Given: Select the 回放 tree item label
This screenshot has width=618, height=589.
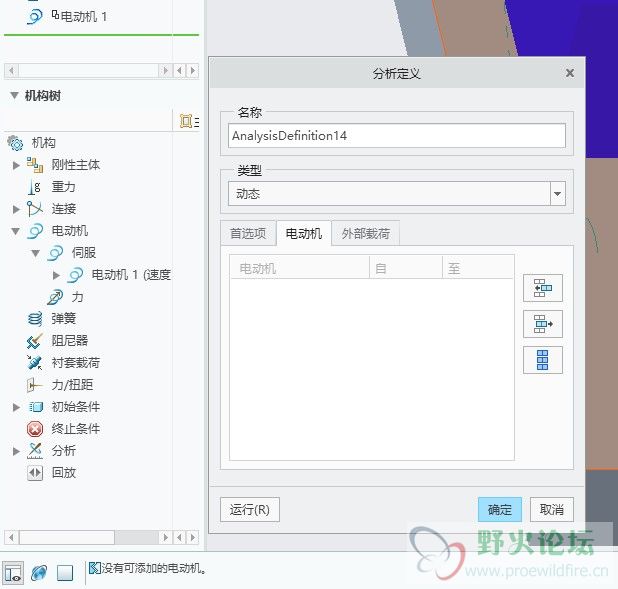Looking at the screenshot, I should (64, 473).
